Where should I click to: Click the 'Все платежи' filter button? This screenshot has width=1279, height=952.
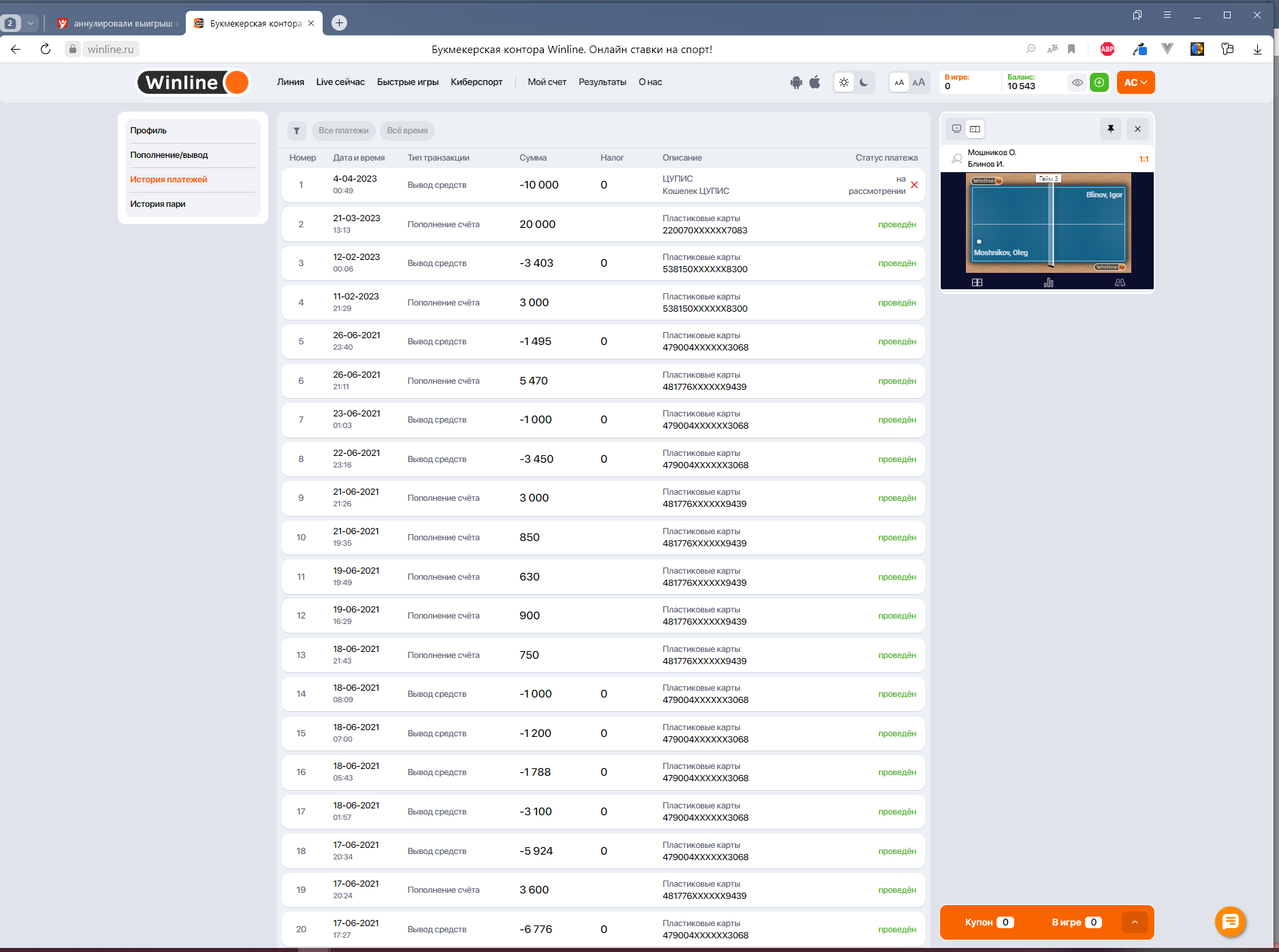point(343,131)
